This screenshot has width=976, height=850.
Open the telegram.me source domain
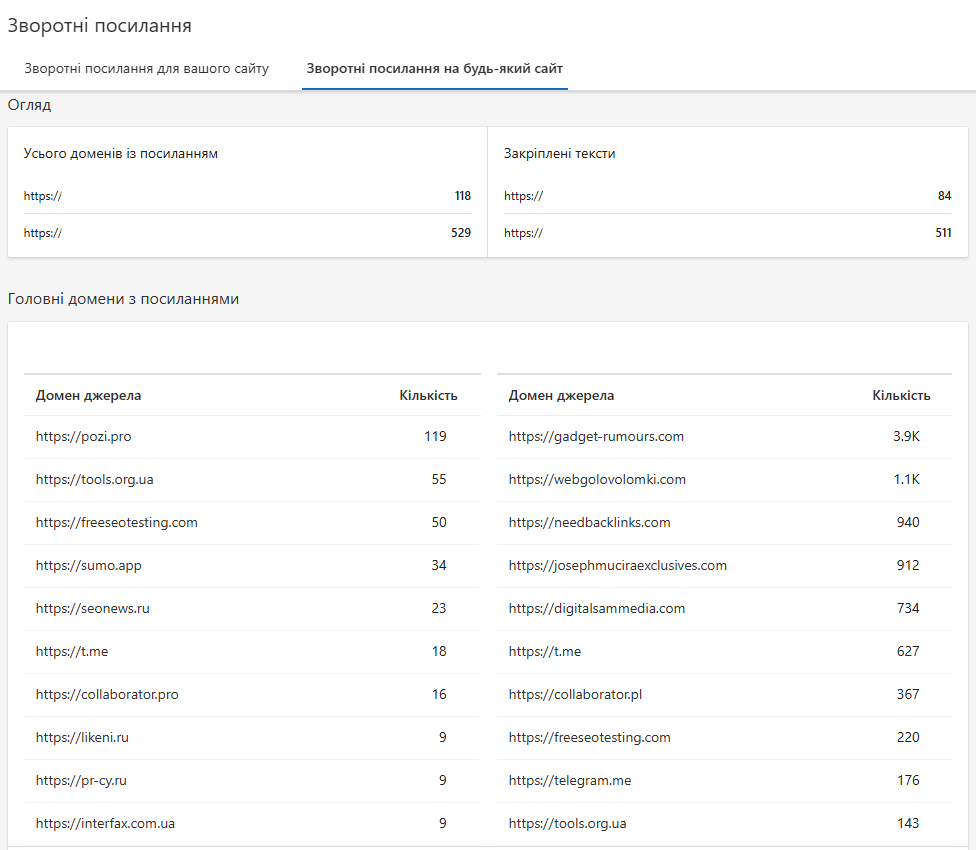[570, 780]
